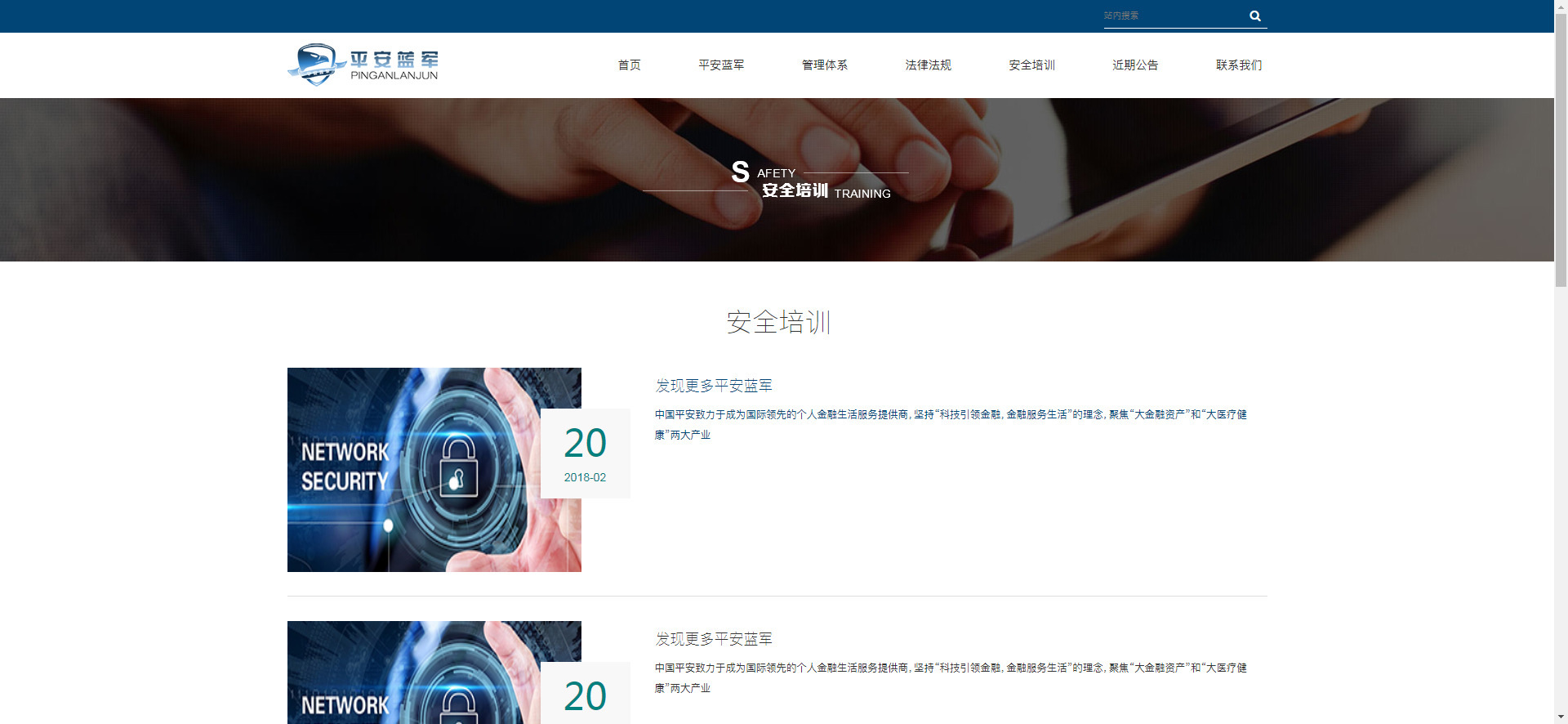Click the first 20 2018-02 date badge
The image size is (1568, 724).
coord(586,454)
